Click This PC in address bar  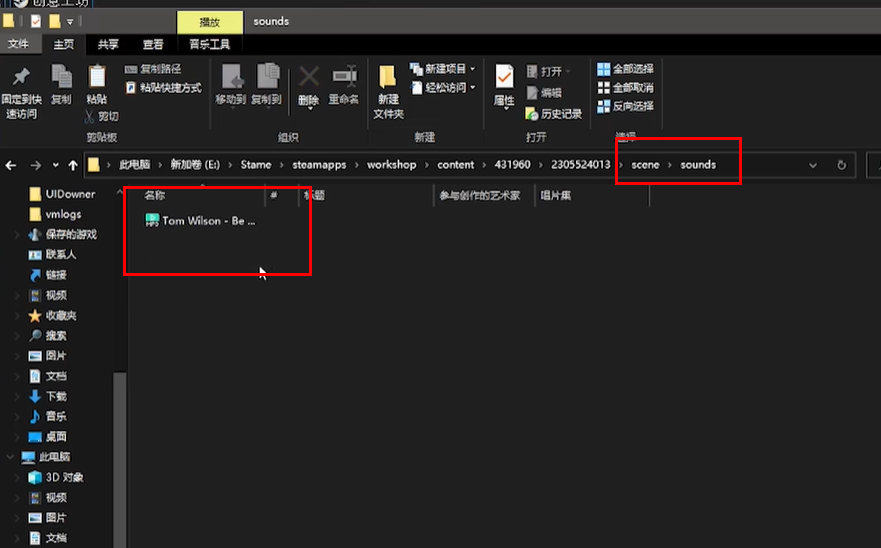point(134,165)
